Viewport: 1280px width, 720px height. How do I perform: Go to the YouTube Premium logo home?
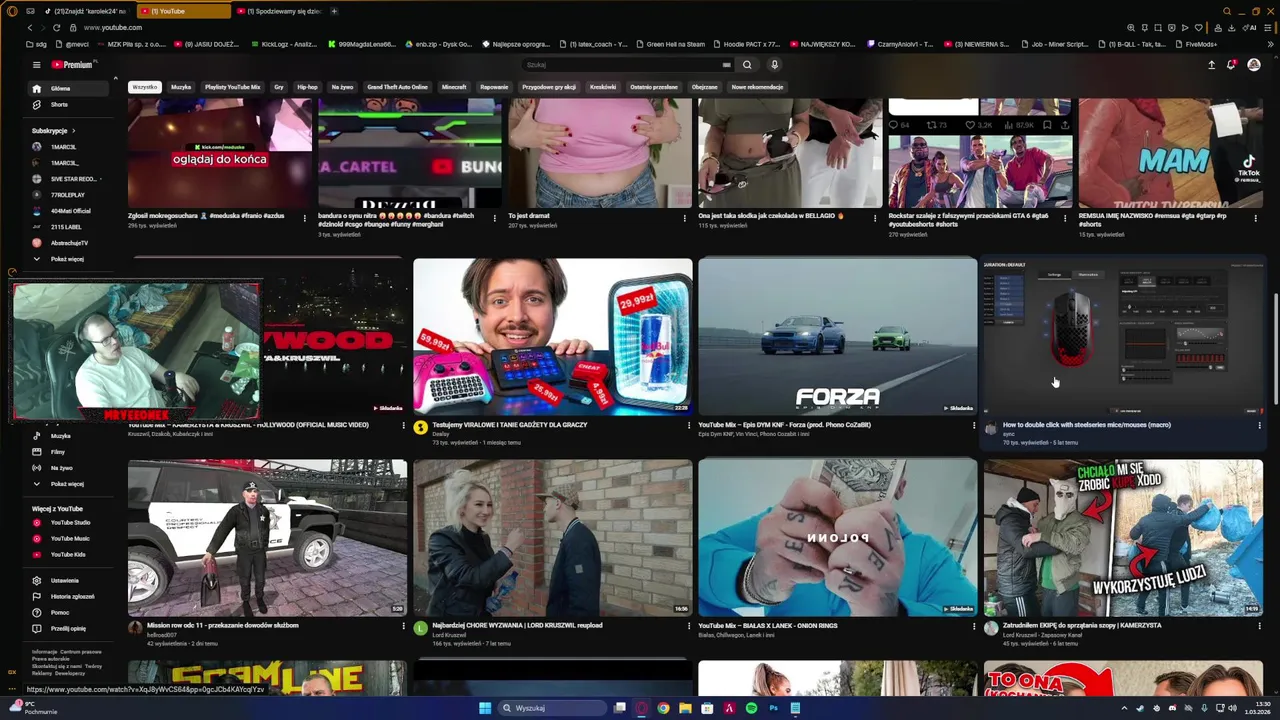coord(72,65)
